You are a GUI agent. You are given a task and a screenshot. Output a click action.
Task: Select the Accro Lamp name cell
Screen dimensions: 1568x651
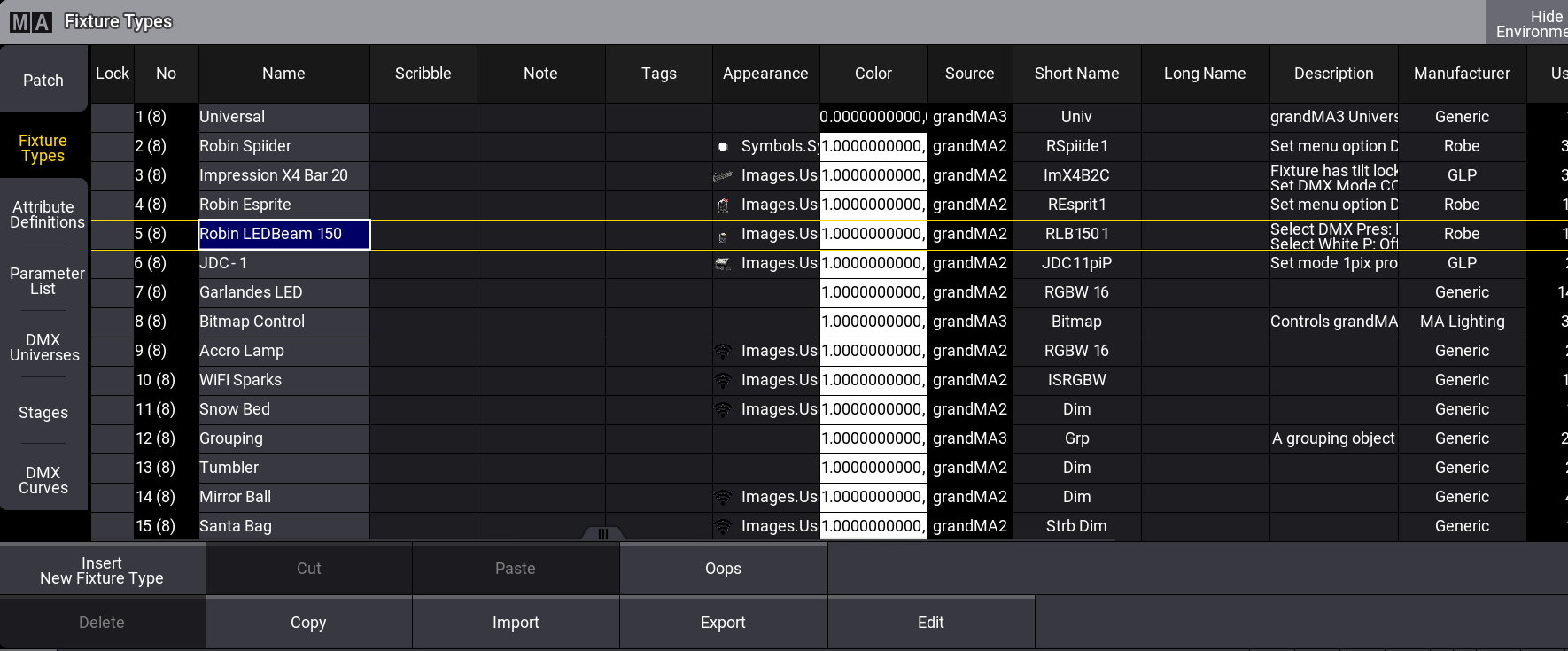[283, 351]
